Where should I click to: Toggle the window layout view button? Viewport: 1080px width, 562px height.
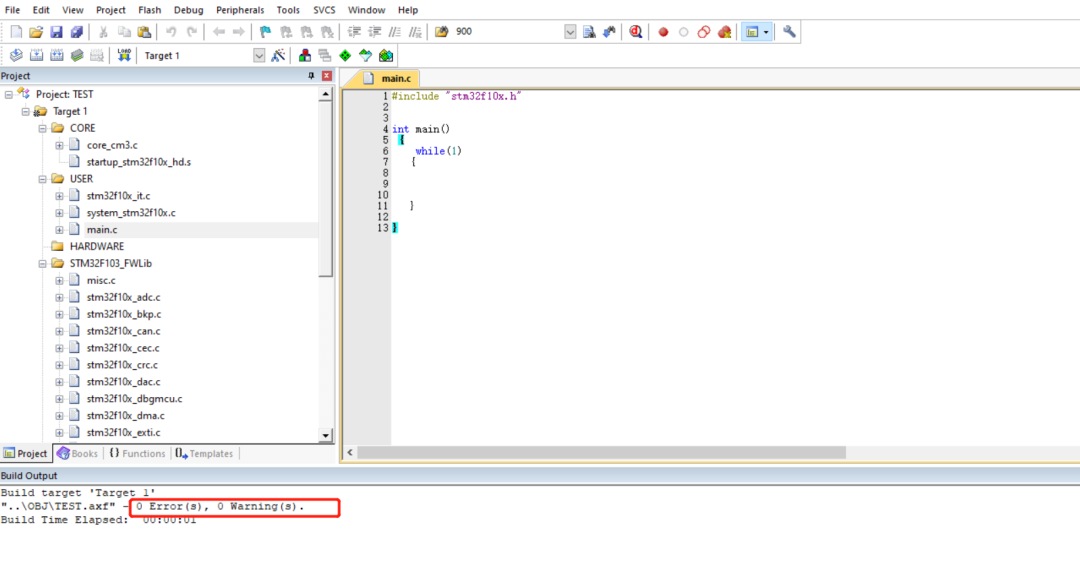(x=751, y=32)
